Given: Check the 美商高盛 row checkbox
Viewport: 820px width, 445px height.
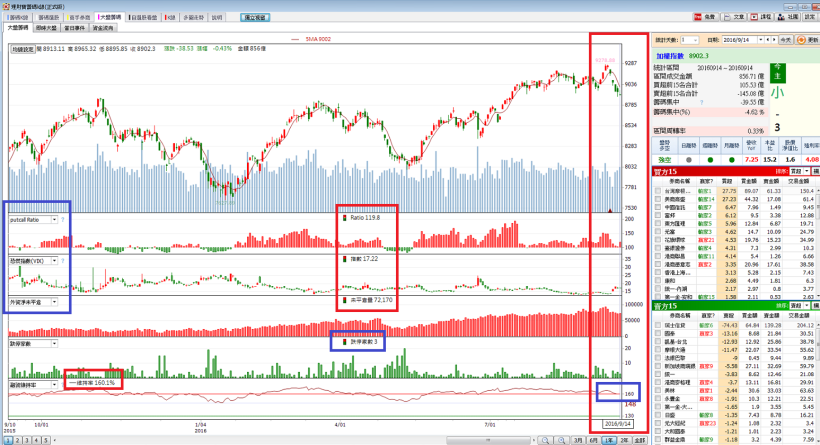Looking at the screenshot, I should pyautogui.click(x=658, y=199).
